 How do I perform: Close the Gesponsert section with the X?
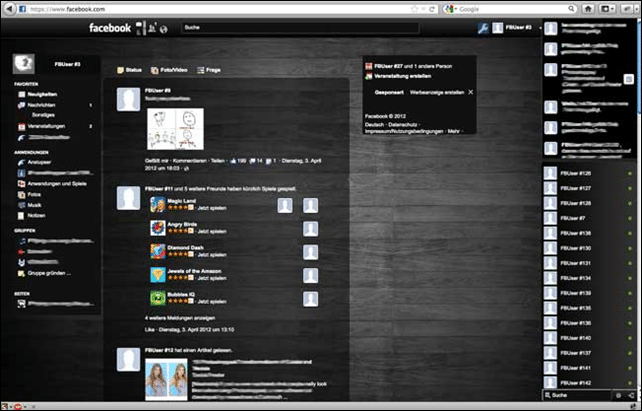[470, 92]
